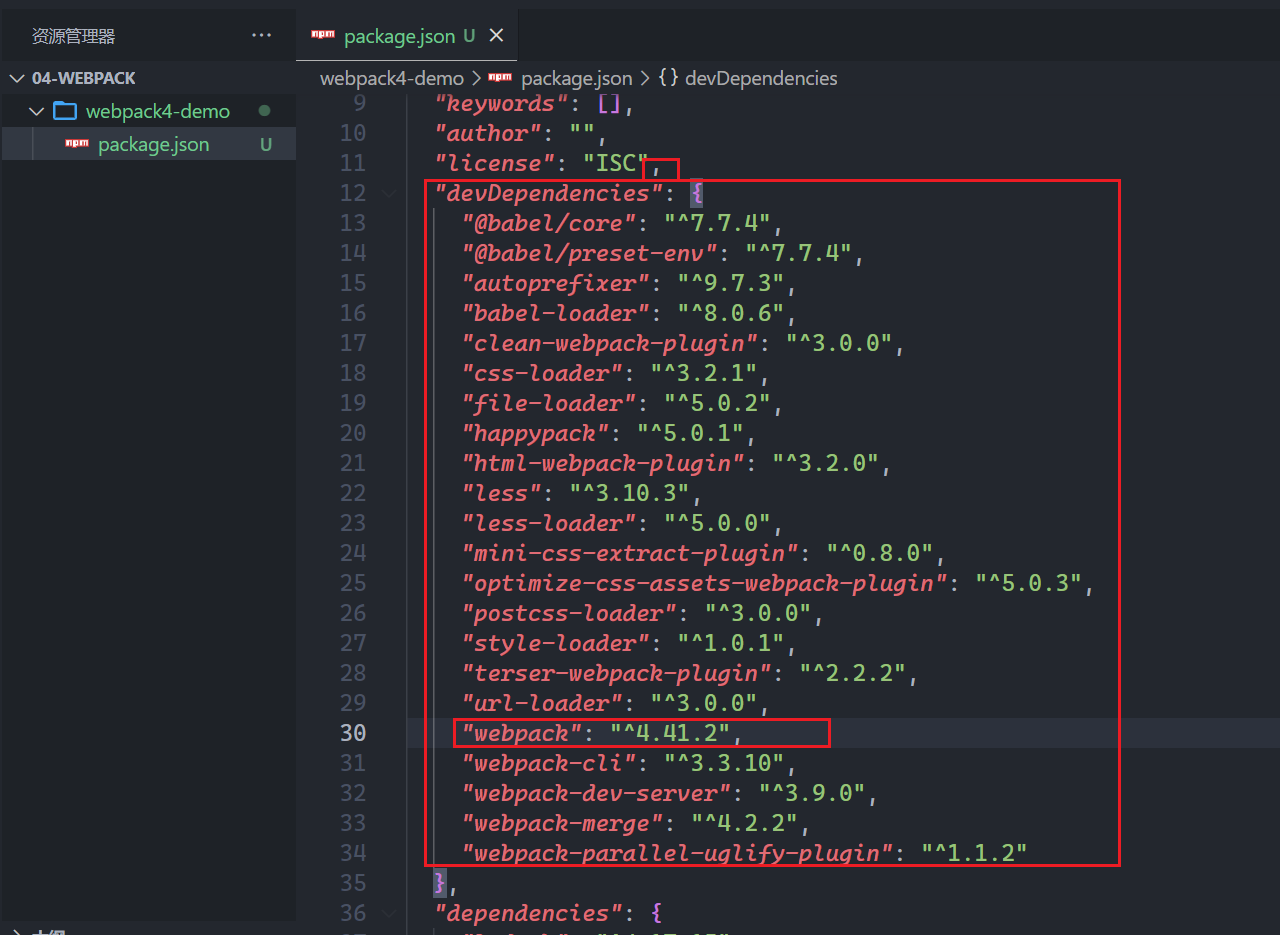Click the "html-webpack-plugin" key
Viewport: 1280px width, 935px height.
tap(603, 463)
